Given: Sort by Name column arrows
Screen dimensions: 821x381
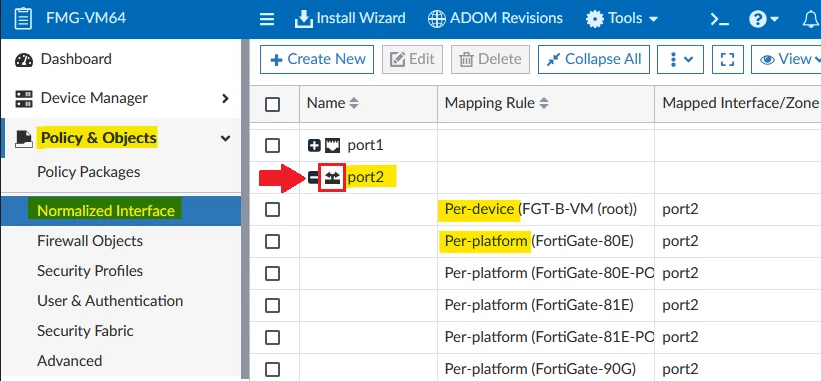Looking at the screenshot, I should pos(354,104).
